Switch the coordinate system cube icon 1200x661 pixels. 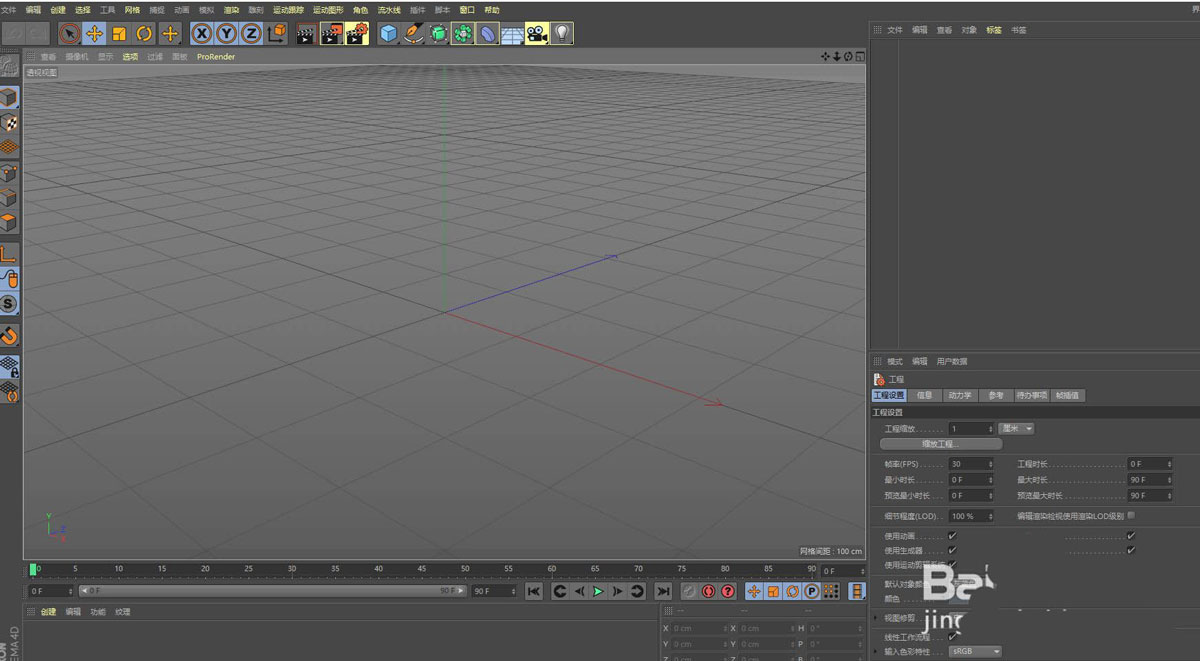tap(277, 33)
